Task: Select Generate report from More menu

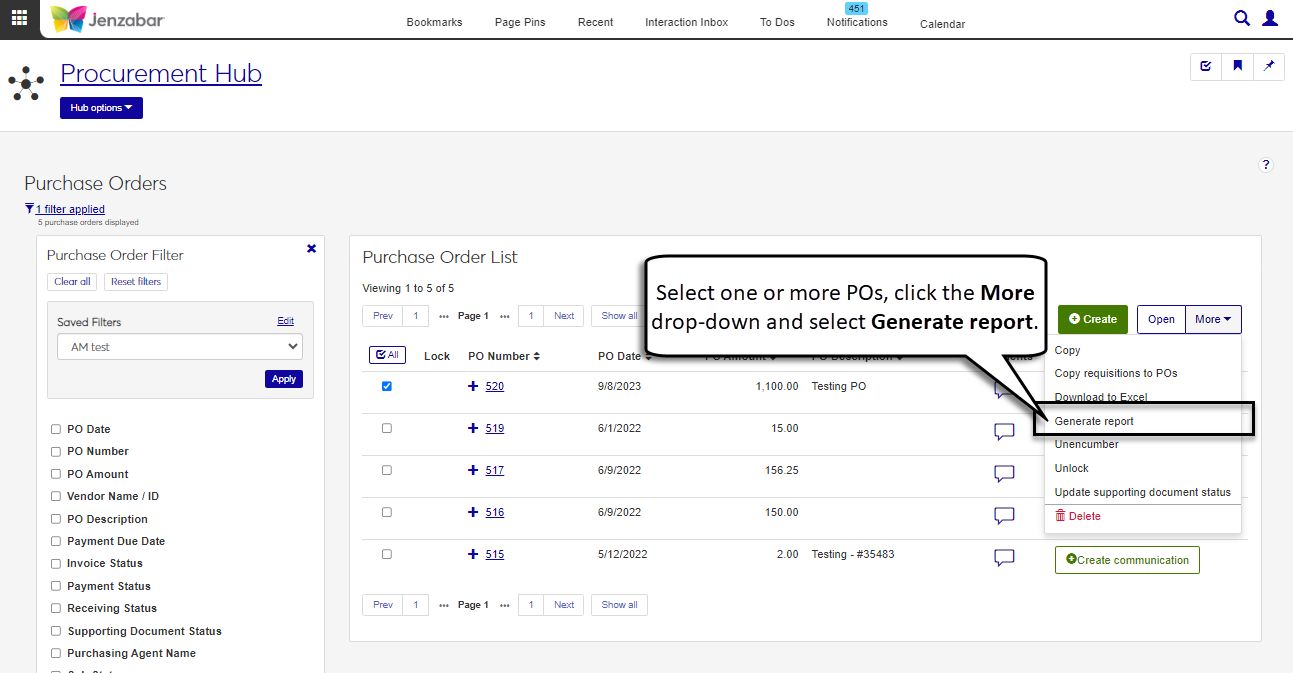Action: pyautogui.click(x=1094, y=421)
